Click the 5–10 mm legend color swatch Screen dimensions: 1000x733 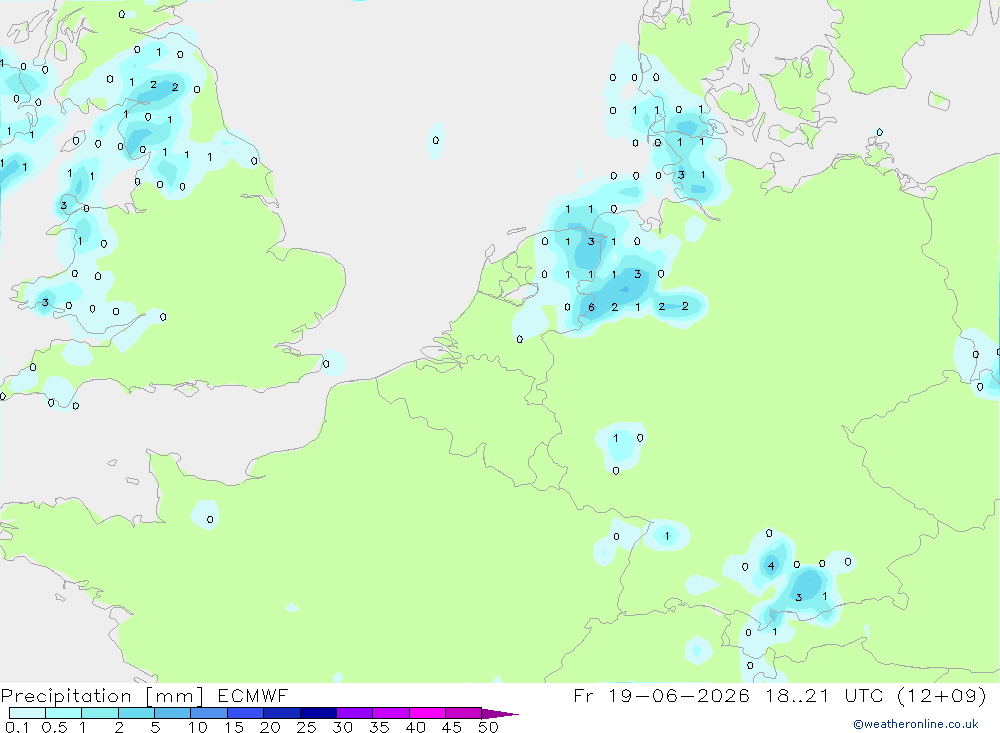tap(173, 713)
